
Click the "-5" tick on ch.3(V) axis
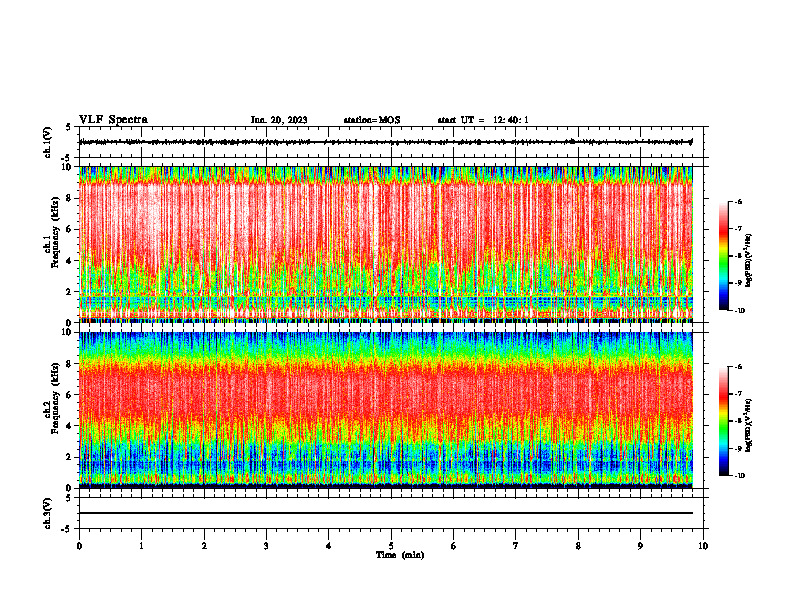(x=68, y=529)
